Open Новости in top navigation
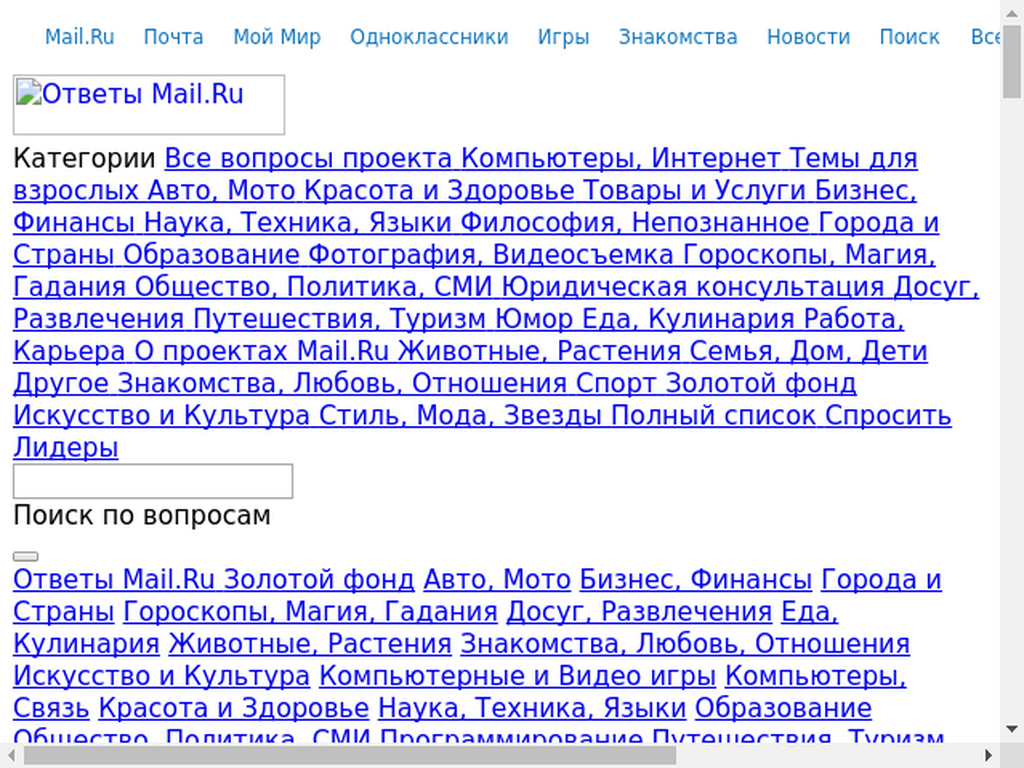1024x768 pixels. (x=808, y=37)
